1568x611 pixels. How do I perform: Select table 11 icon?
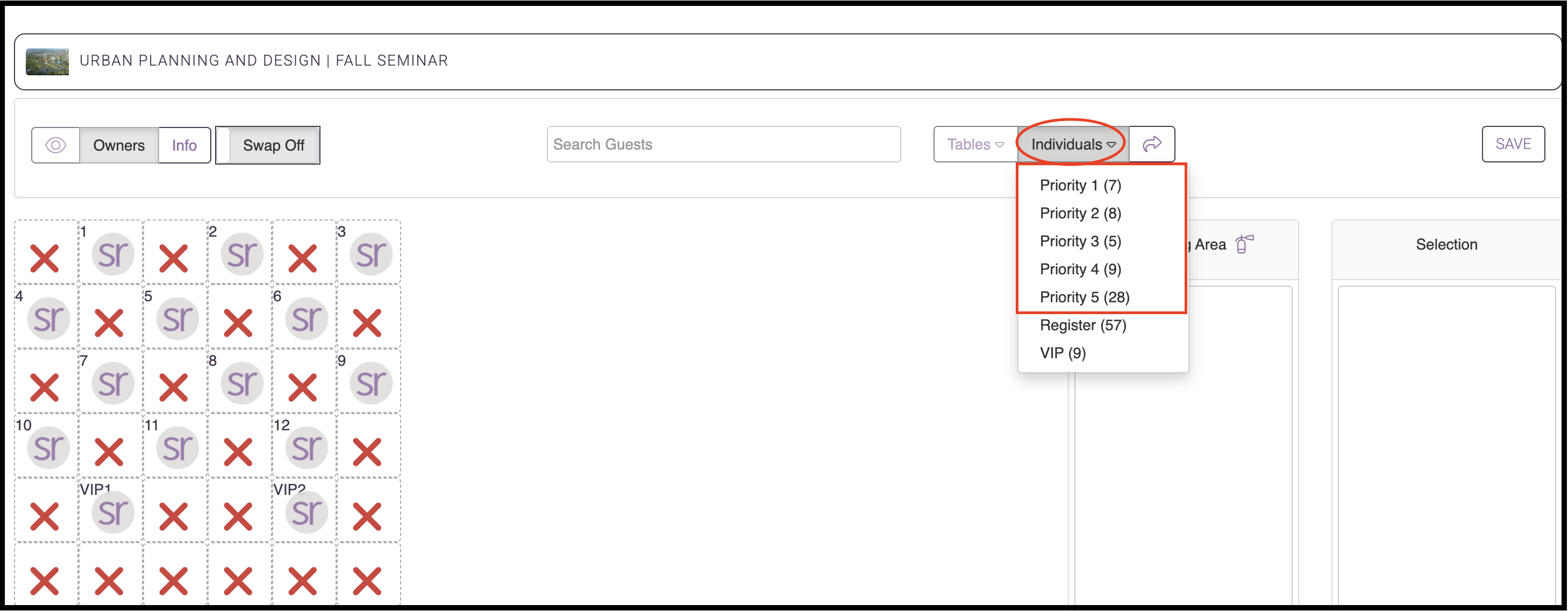177,447
